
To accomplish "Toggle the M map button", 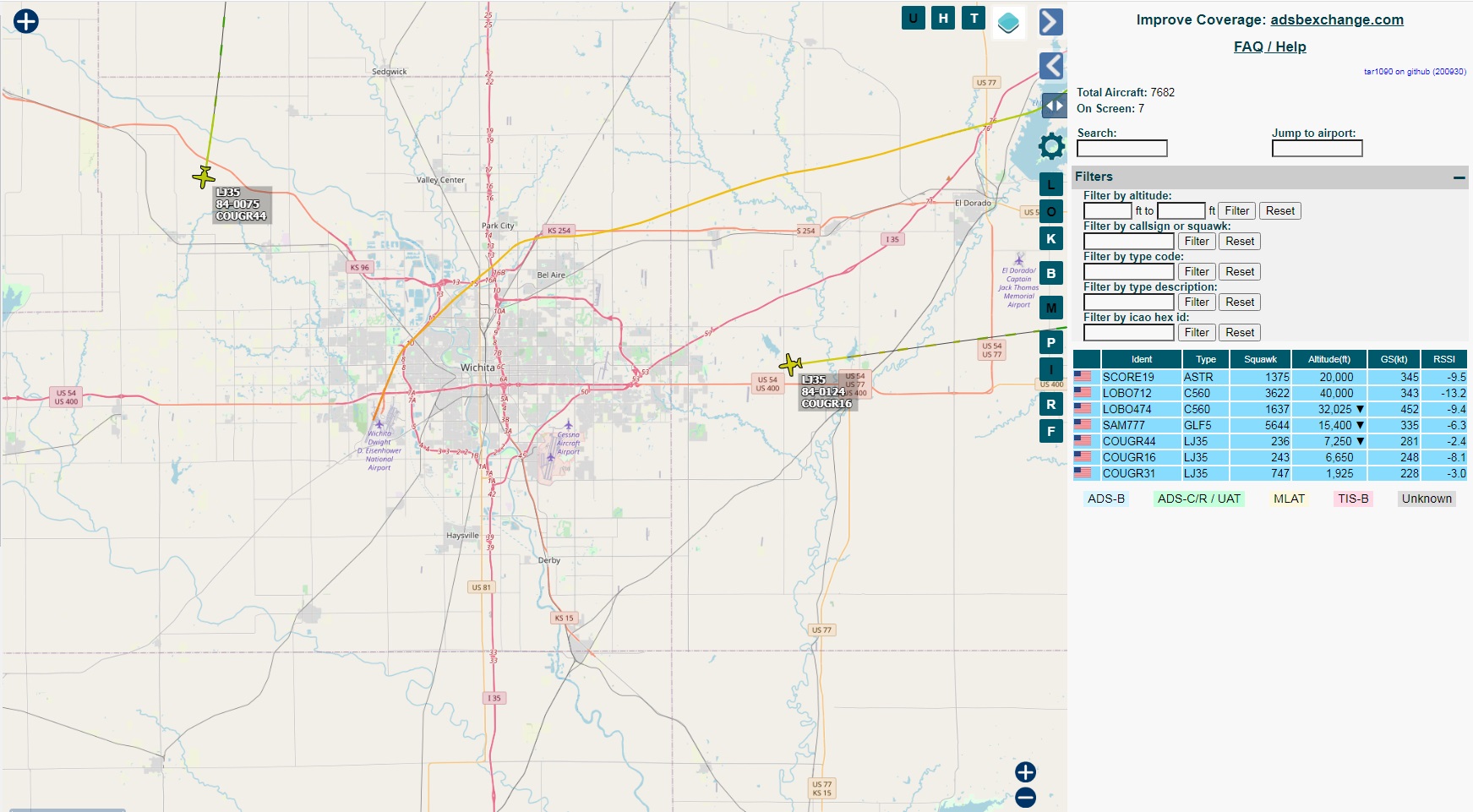I will click(1051, 308).
